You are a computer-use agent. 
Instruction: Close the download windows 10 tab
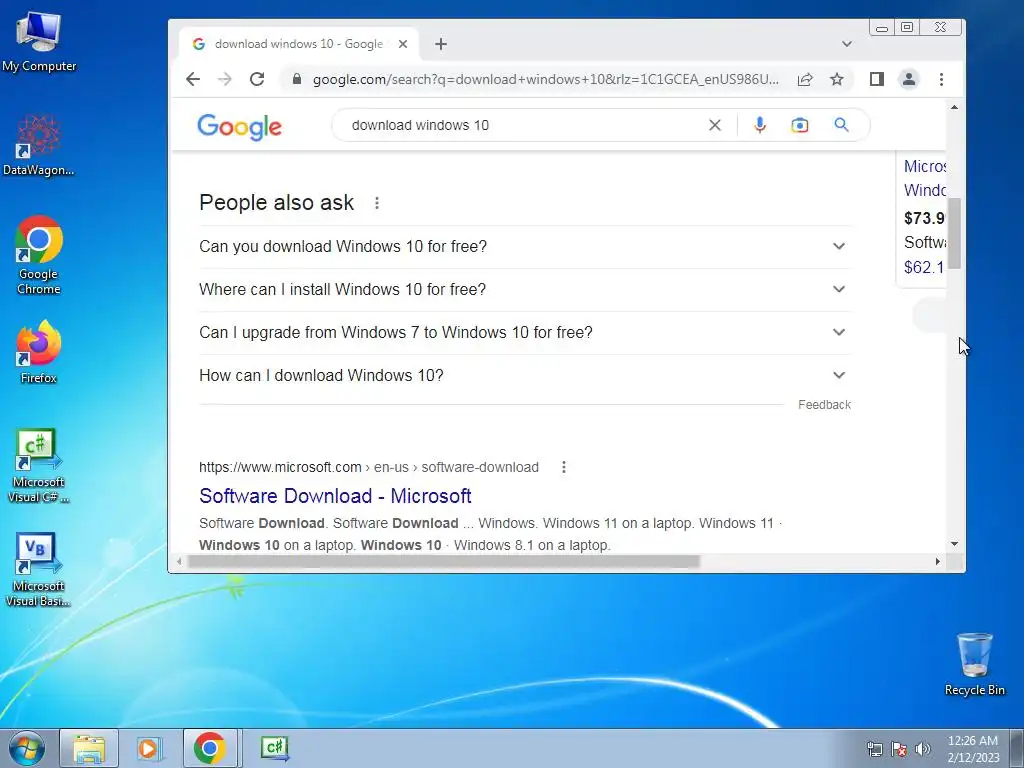tap(403, 44)
